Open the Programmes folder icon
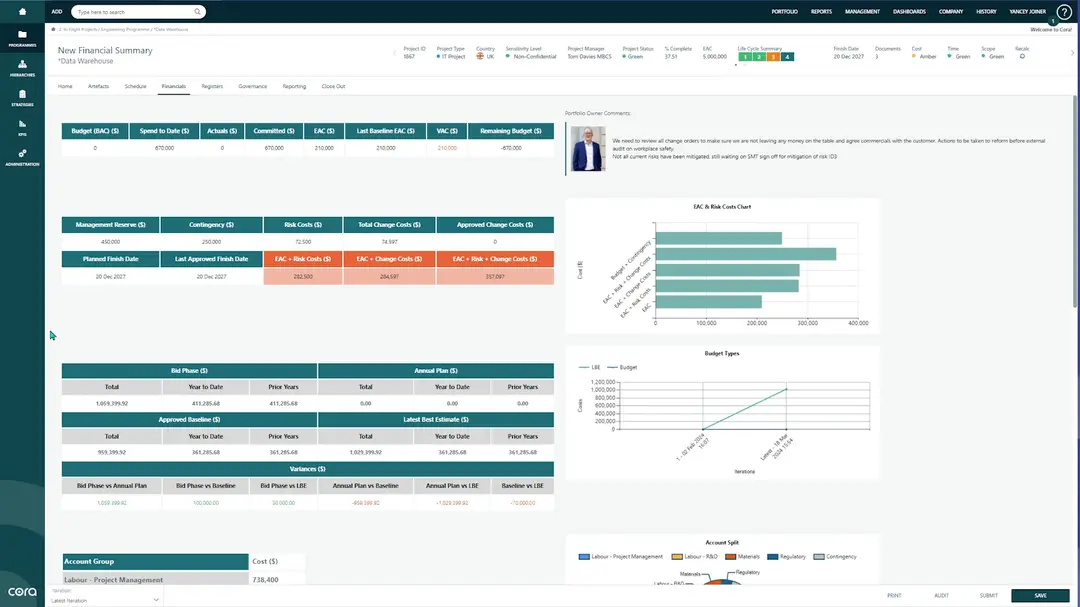This screenshot has width=1080, height=607. click(22, 37)
